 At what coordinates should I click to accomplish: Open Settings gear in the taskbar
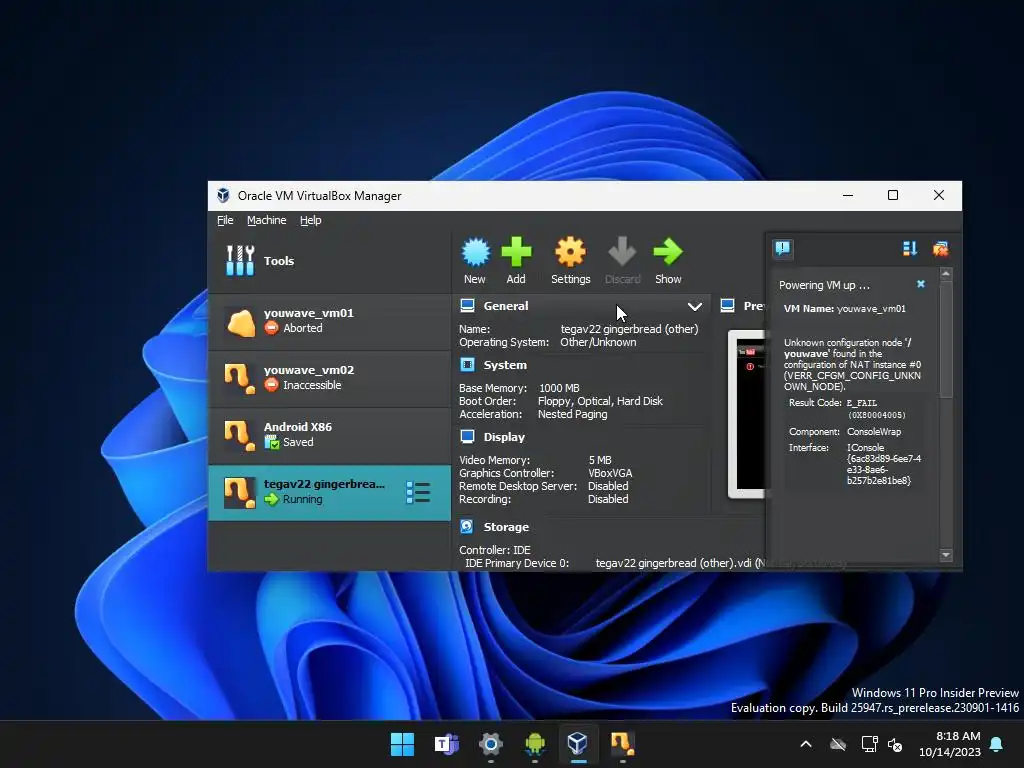[490, 744]
